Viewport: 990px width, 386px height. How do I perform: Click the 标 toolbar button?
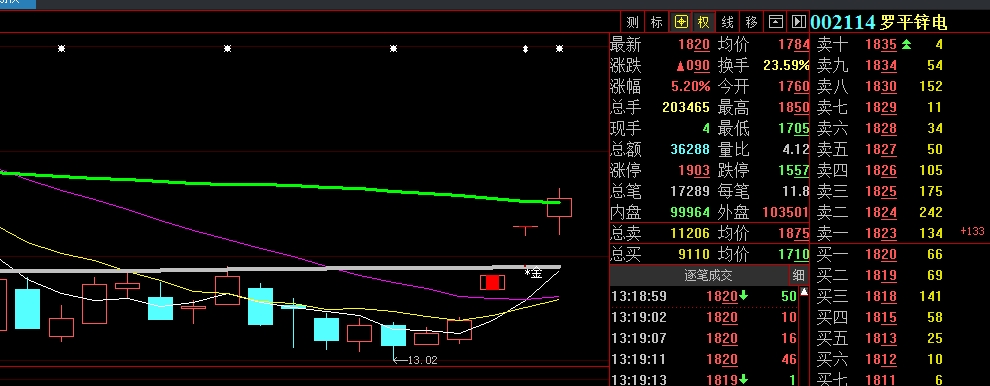point(657,23)
